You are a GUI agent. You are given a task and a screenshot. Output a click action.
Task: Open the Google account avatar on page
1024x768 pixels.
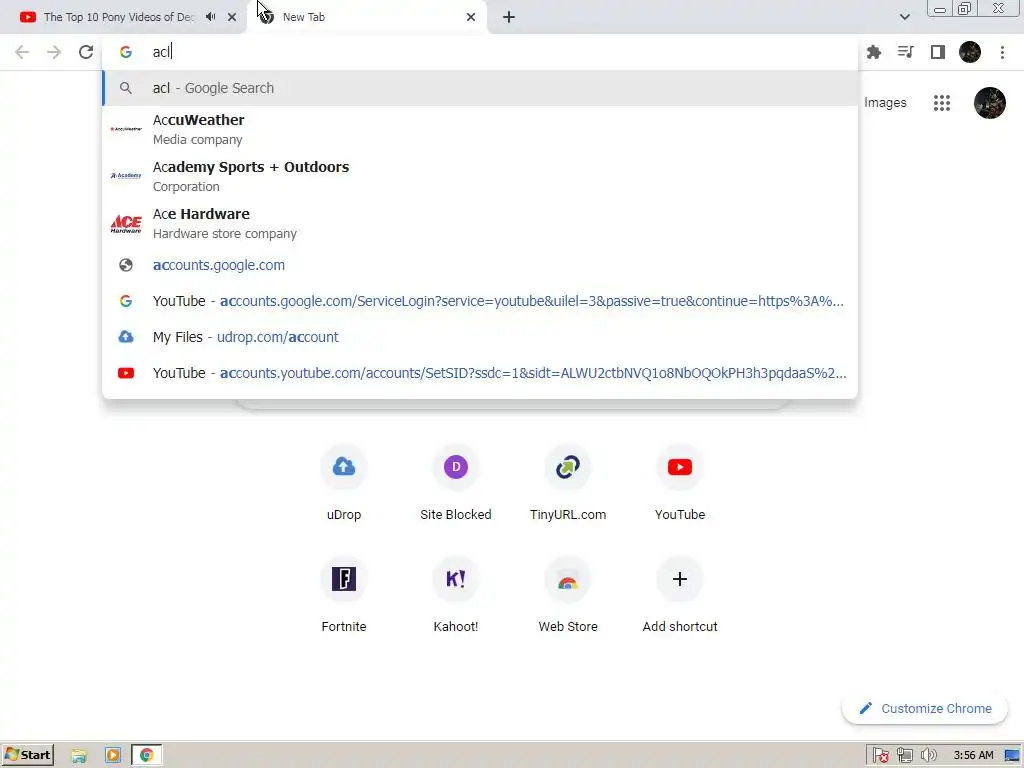[989, 103]
